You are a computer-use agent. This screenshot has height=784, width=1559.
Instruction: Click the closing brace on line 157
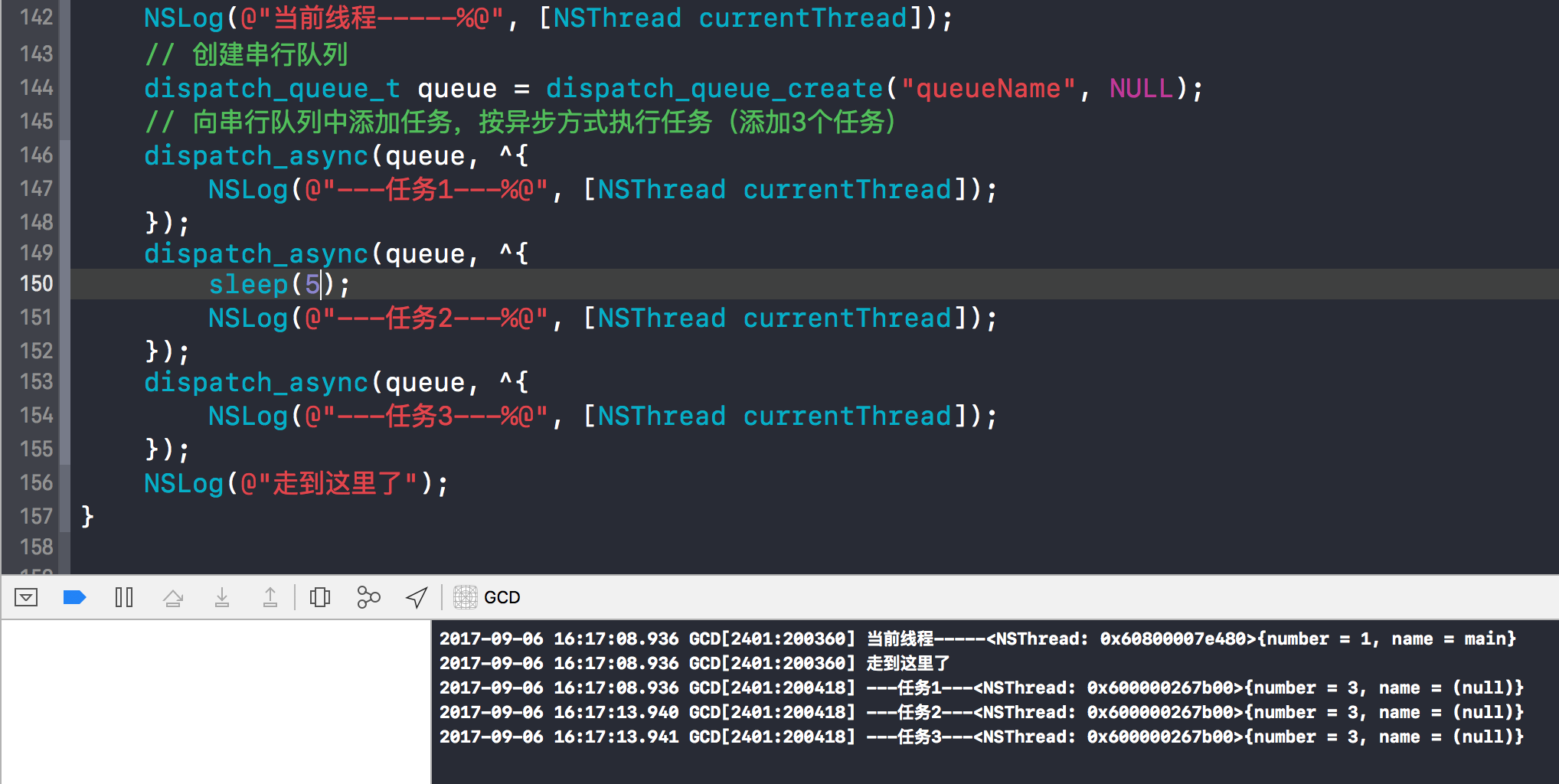coord(87,517)
